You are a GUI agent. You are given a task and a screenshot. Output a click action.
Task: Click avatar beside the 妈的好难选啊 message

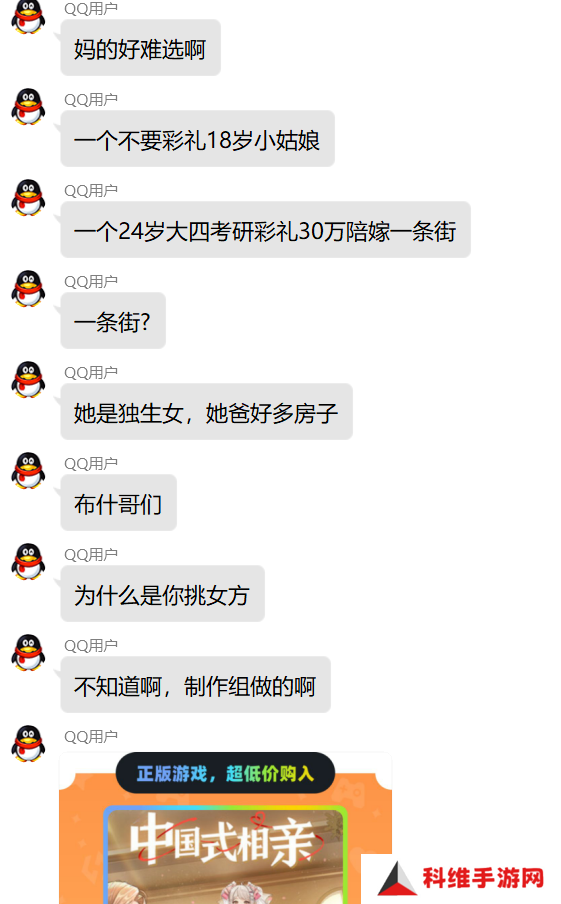[x=28, y=17]
